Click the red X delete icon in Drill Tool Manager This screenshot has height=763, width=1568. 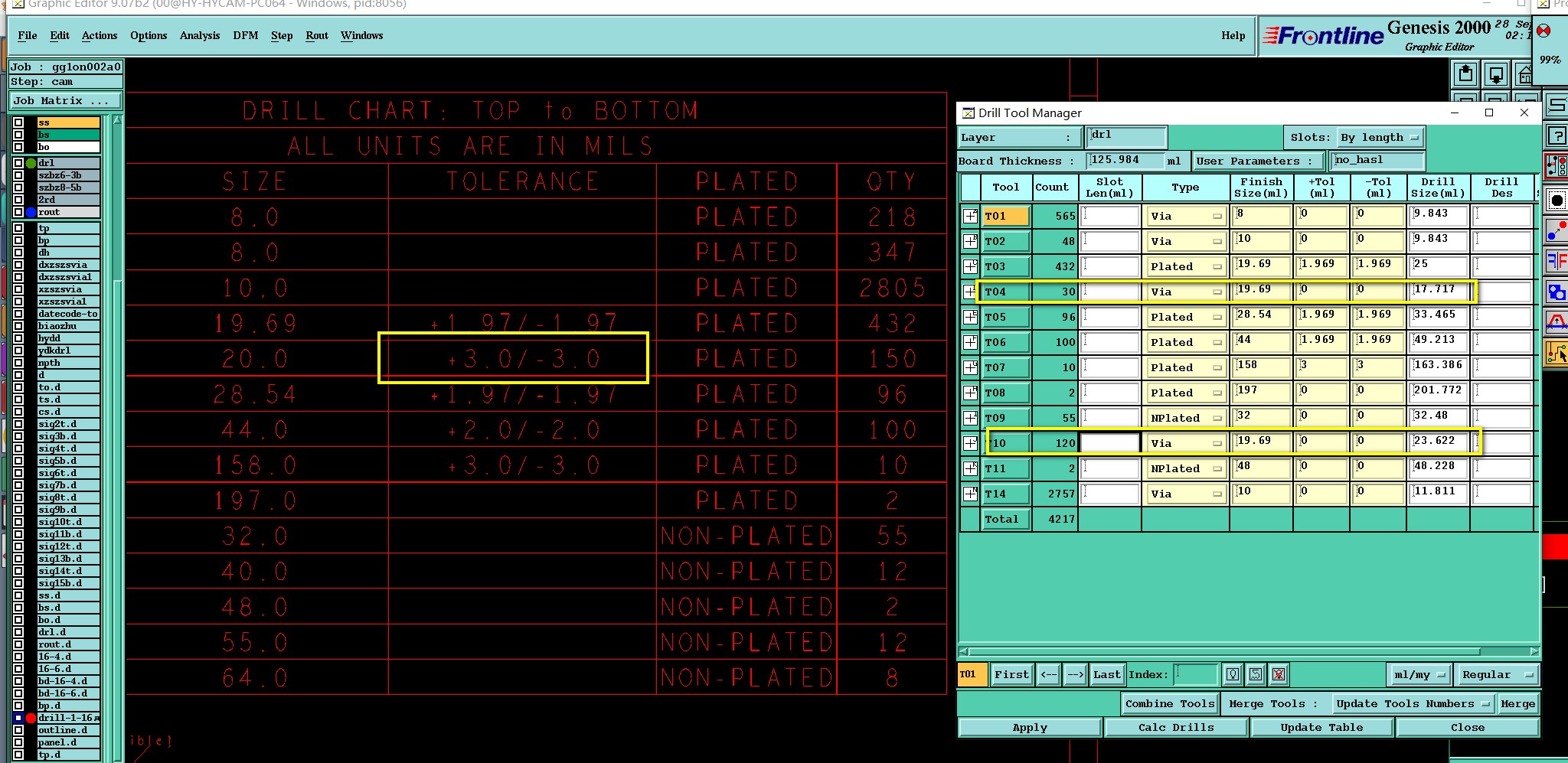pyautogui.click(x=1279, y=674)
